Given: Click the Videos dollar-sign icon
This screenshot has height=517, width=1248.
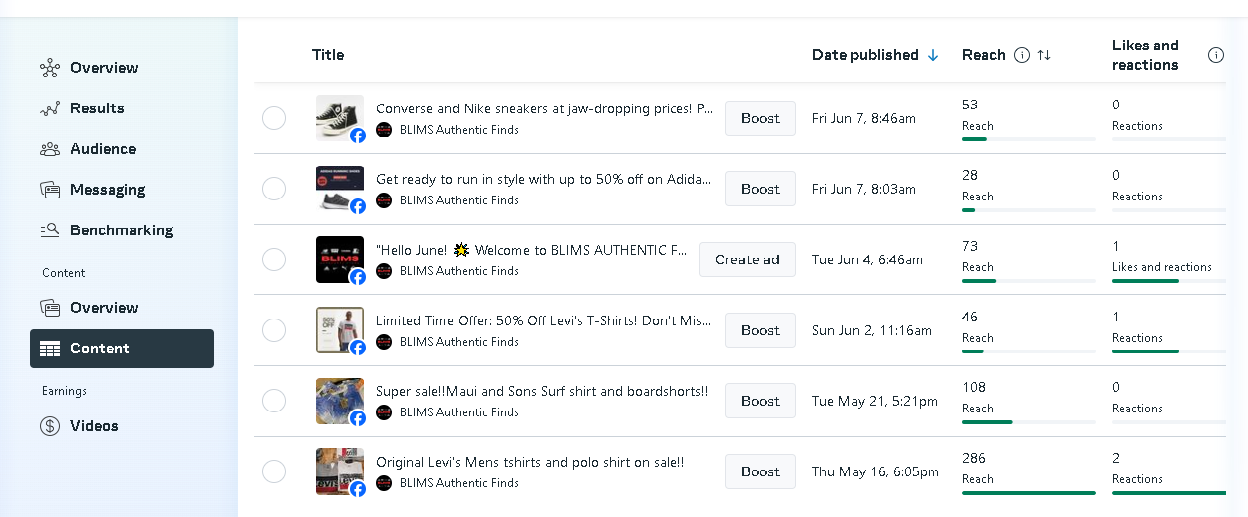Looking at the screenshot, I should coord(50,426).
